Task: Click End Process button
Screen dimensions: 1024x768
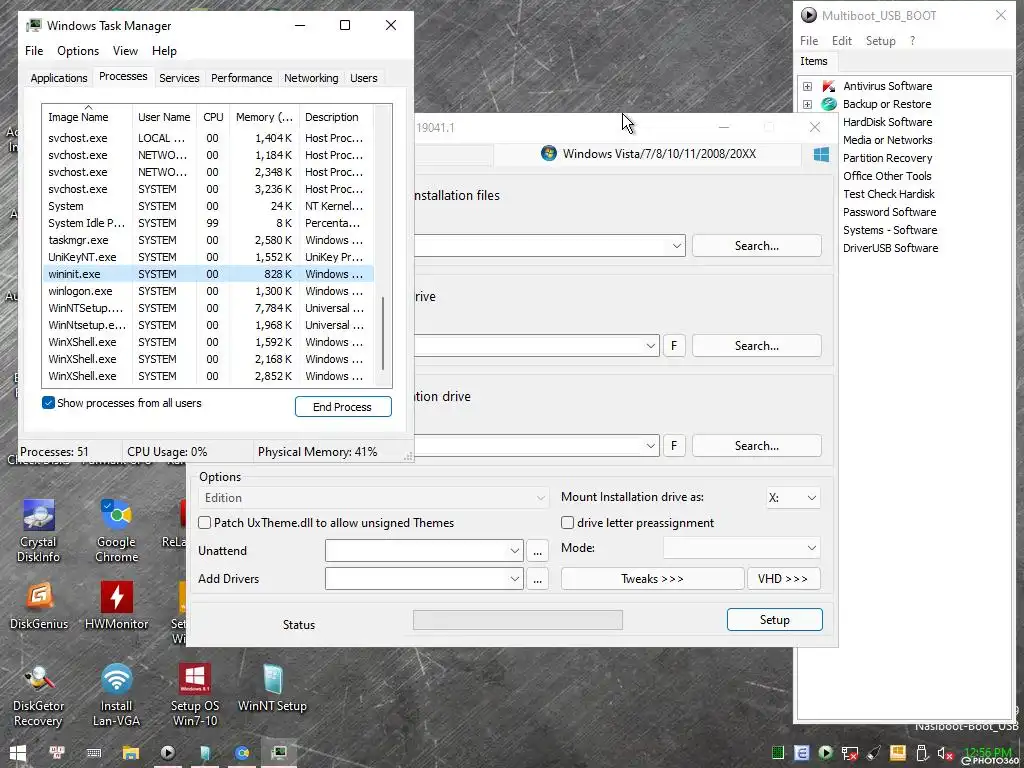Action: 343,407
